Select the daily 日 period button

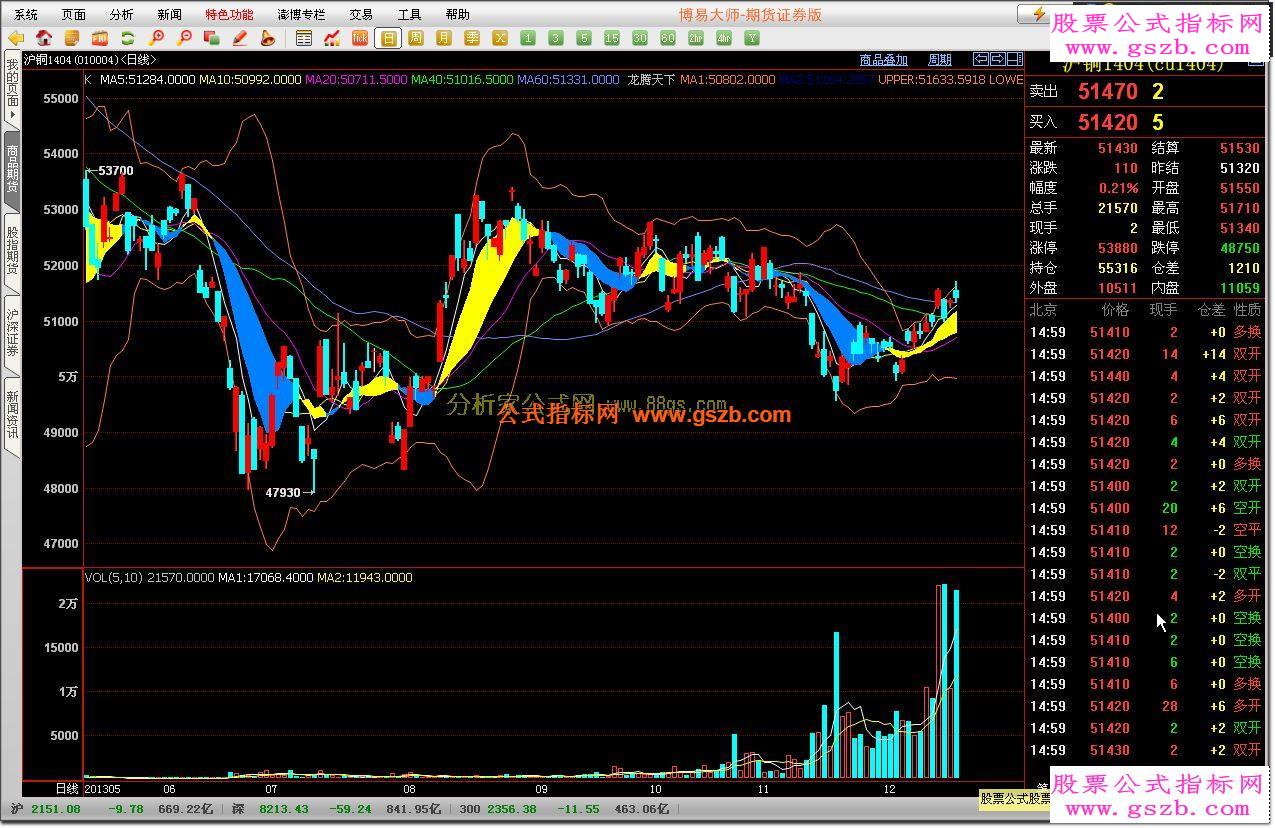(x=388, y=38)
